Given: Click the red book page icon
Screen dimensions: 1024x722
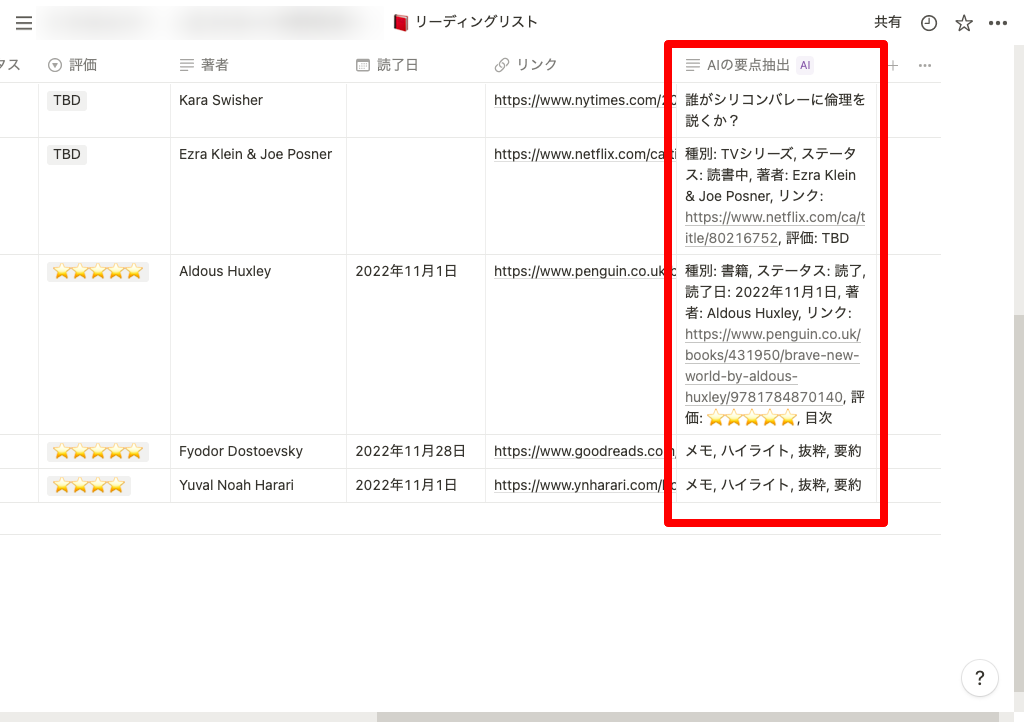Looking at the screenshot, I should pyautogui.click(x=401, y=22).
